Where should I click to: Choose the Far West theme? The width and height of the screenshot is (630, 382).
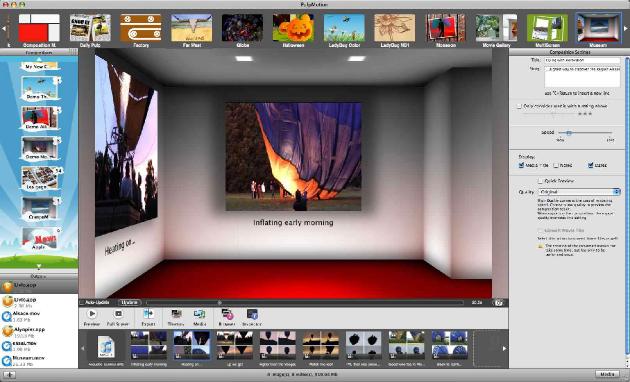[192, 28]
